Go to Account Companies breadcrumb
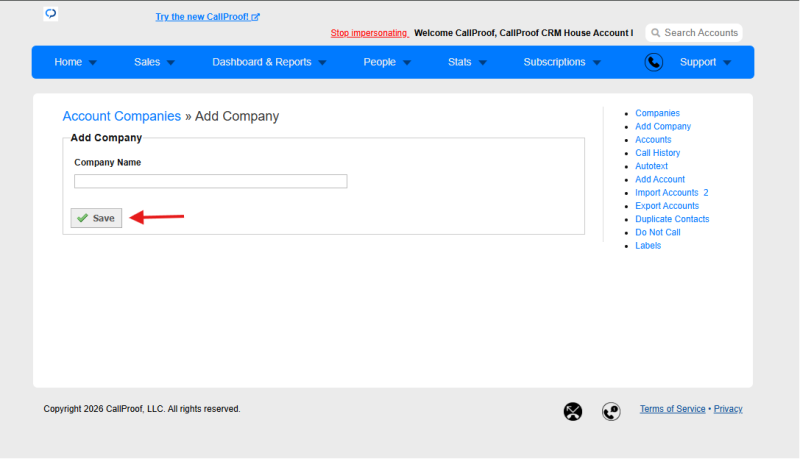The width and height of the screenshot is (800, 459). 121,116
